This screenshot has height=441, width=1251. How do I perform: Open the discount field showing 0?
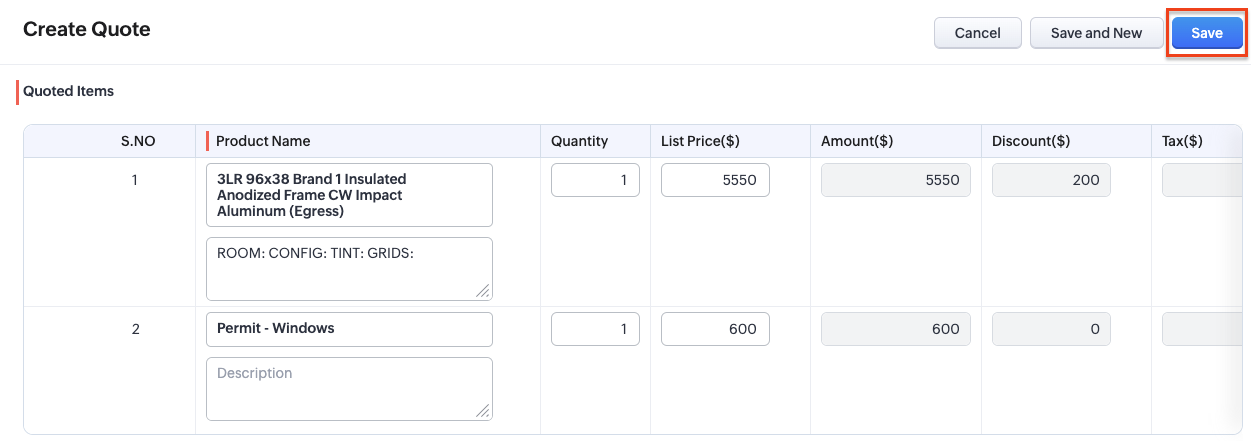pyautogui.click(x=1051, y=329)
